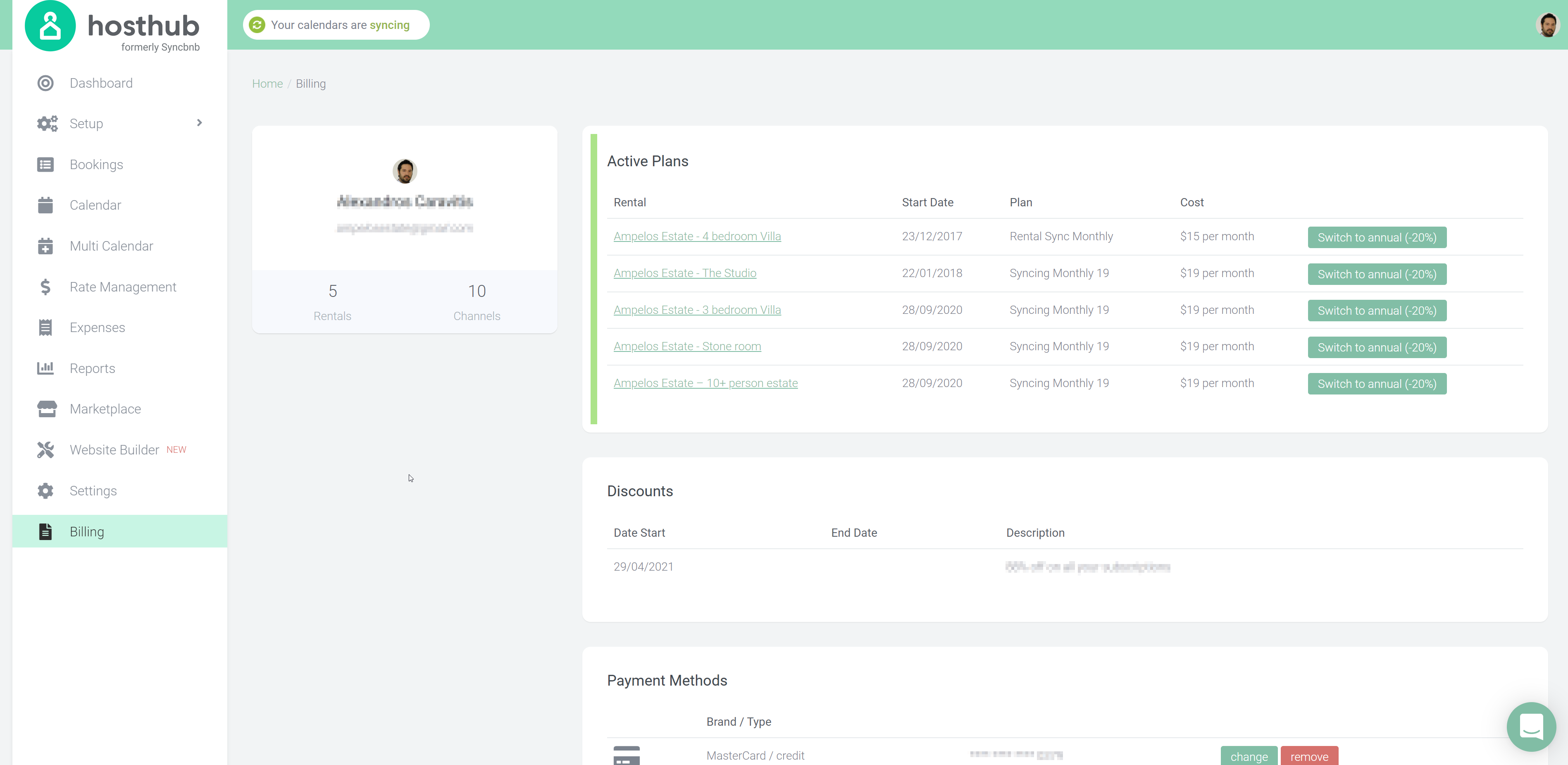Click the Rental Sync Monthly plan cell
Viewport: 1568px width, 765px height.
point(1061,236)
